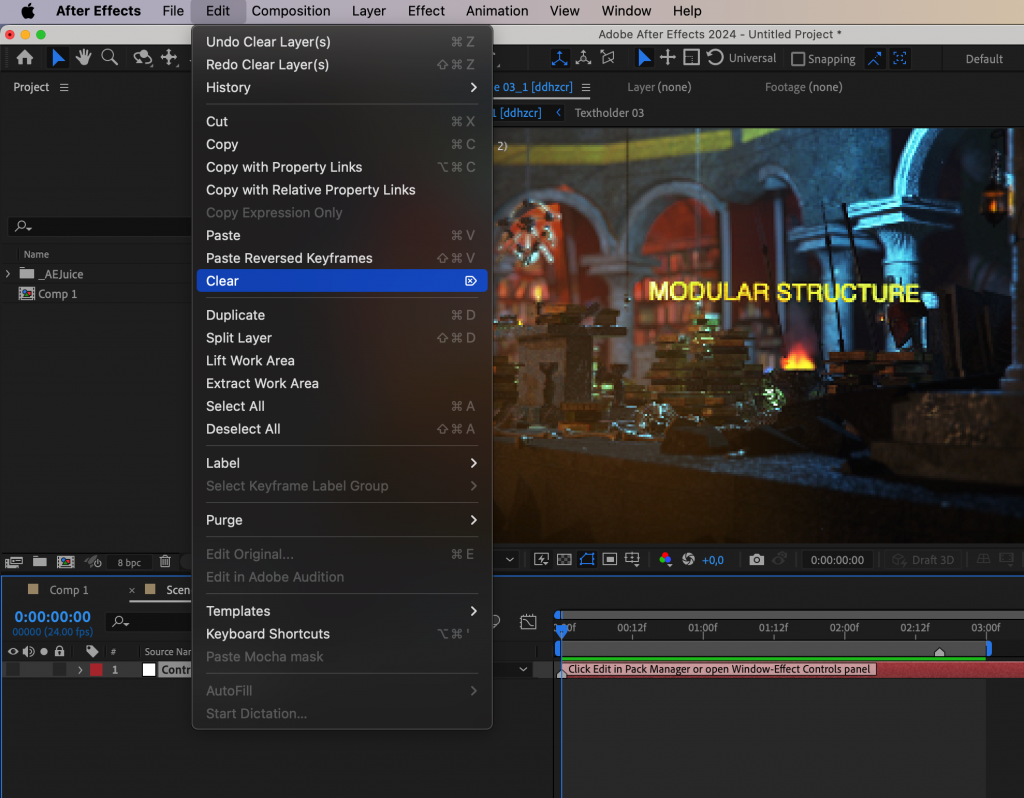1024x798 pixels.
Task: Click the trash can to delete selected item
Action: click(x=166, y=562)
